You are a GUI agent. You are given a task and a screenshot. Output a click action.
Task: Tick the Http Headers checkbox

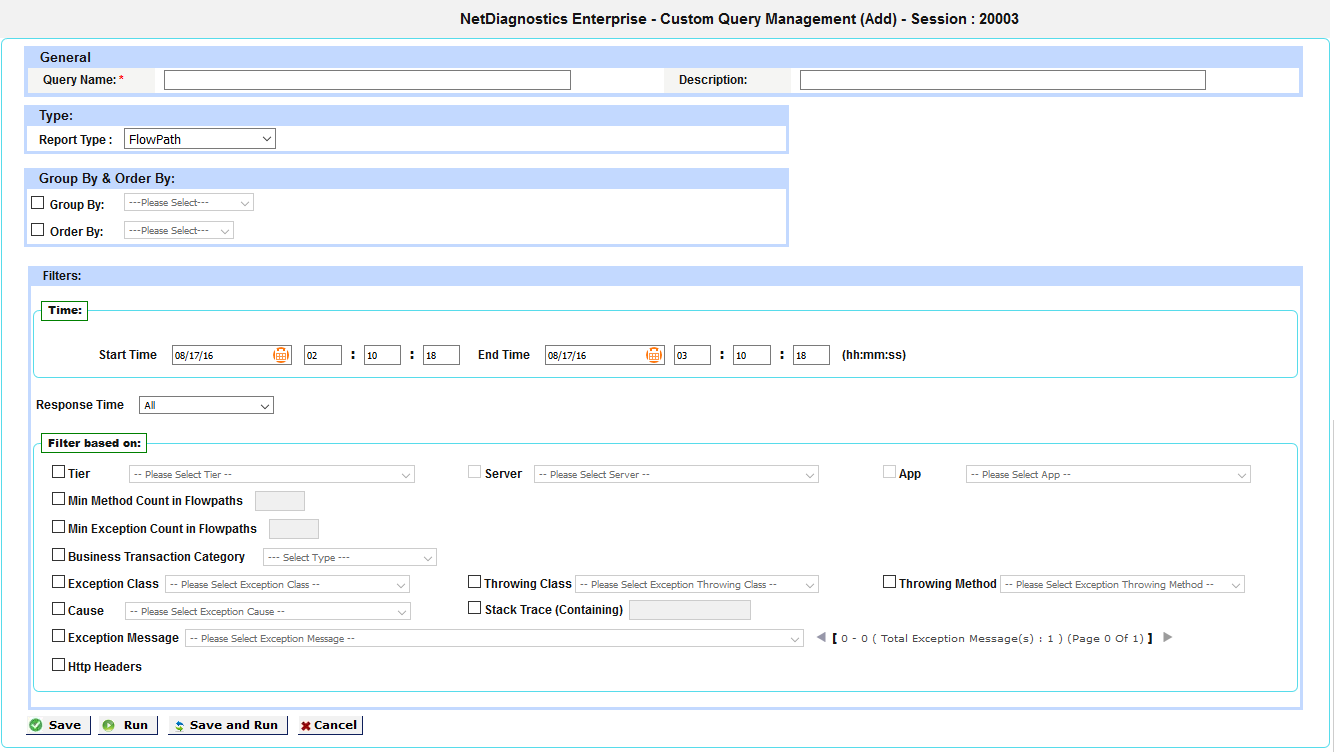[x=58, y=665]
